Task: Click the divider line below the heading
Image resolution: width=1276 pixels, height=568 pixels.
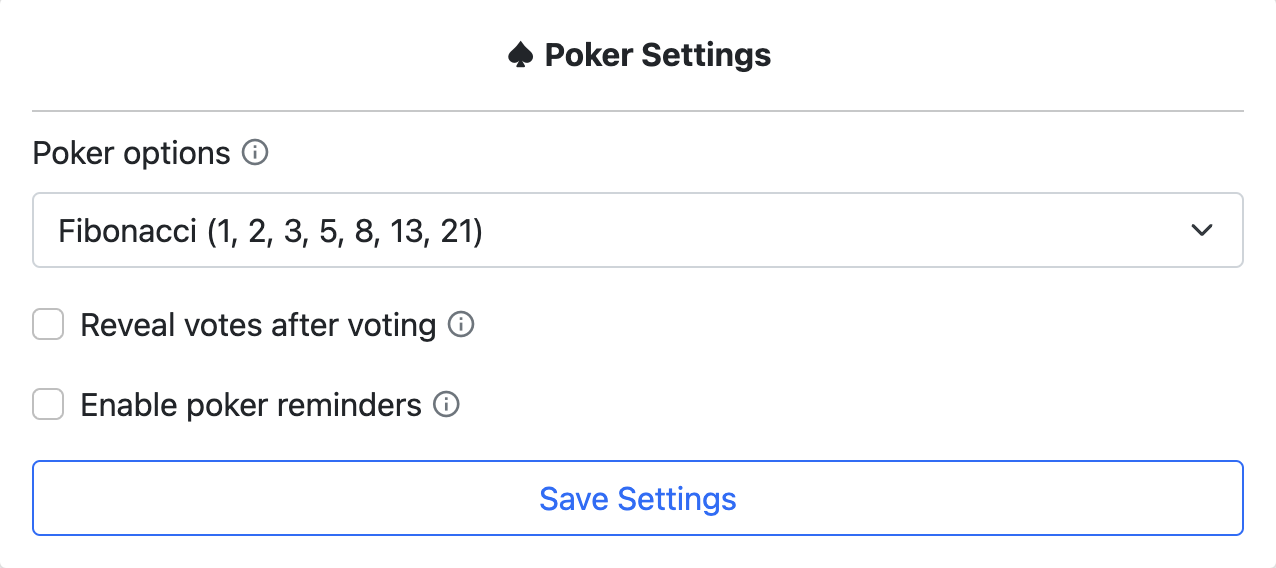Action: click(x=637, y=110)
